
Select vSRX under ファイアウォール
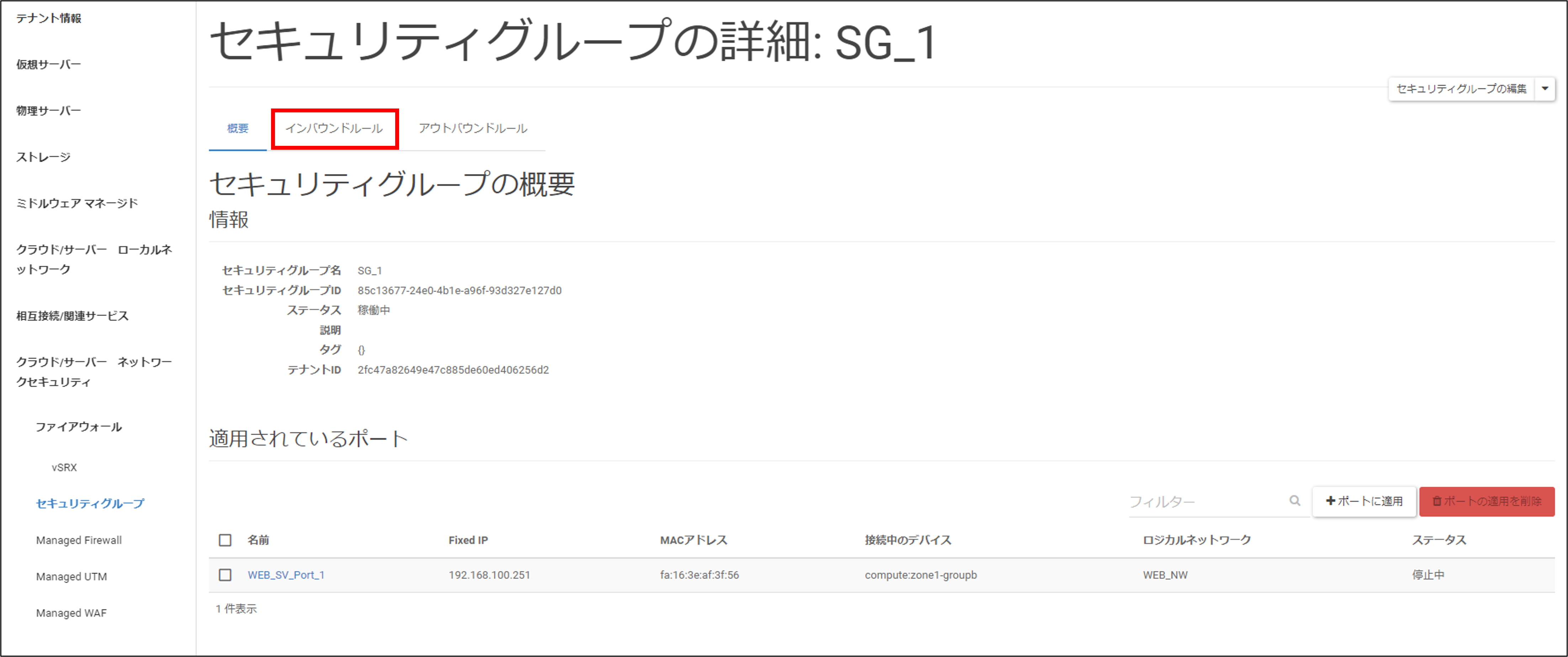click(64, 468)
